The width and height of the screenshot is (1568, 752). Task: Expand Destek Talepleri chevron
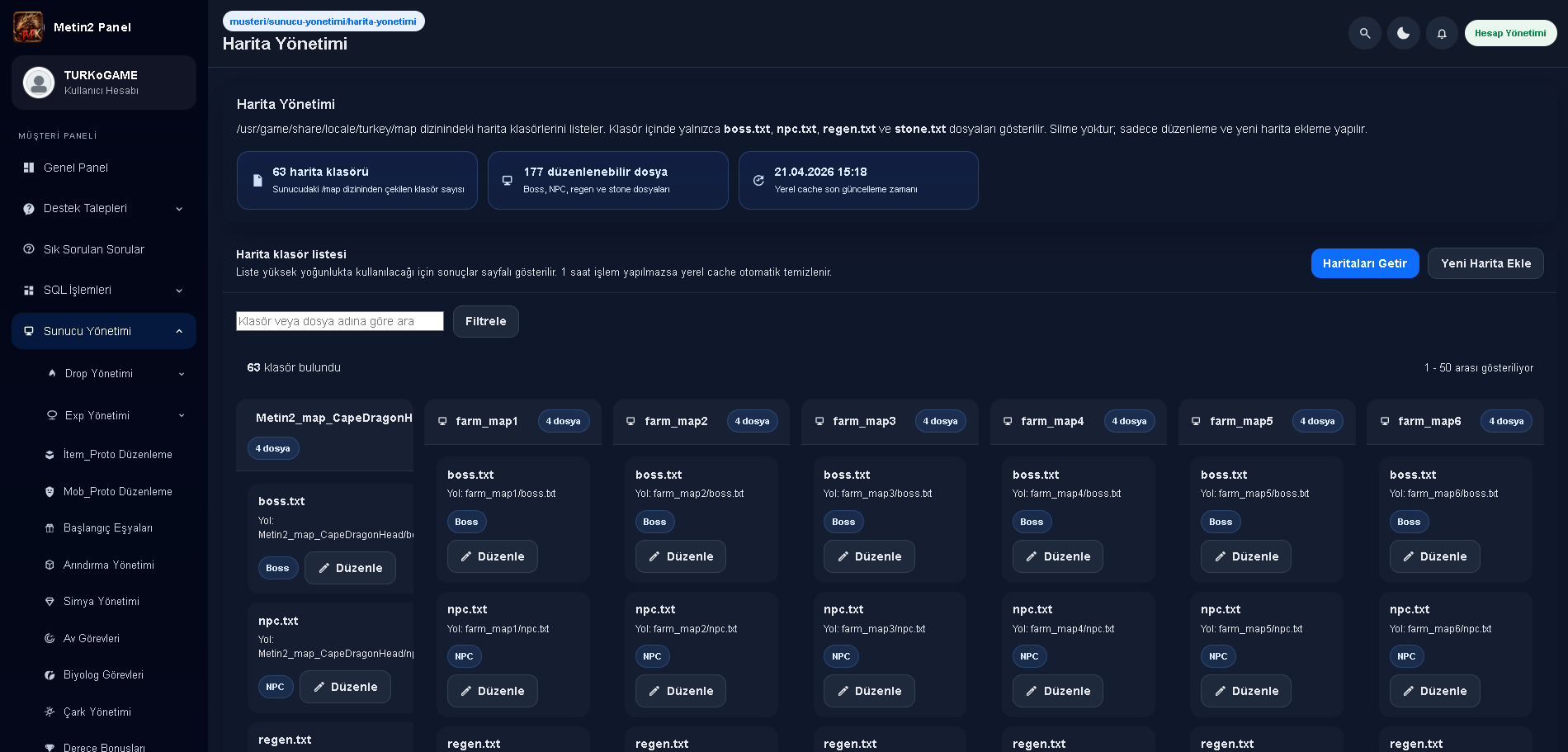click(179, 209)
